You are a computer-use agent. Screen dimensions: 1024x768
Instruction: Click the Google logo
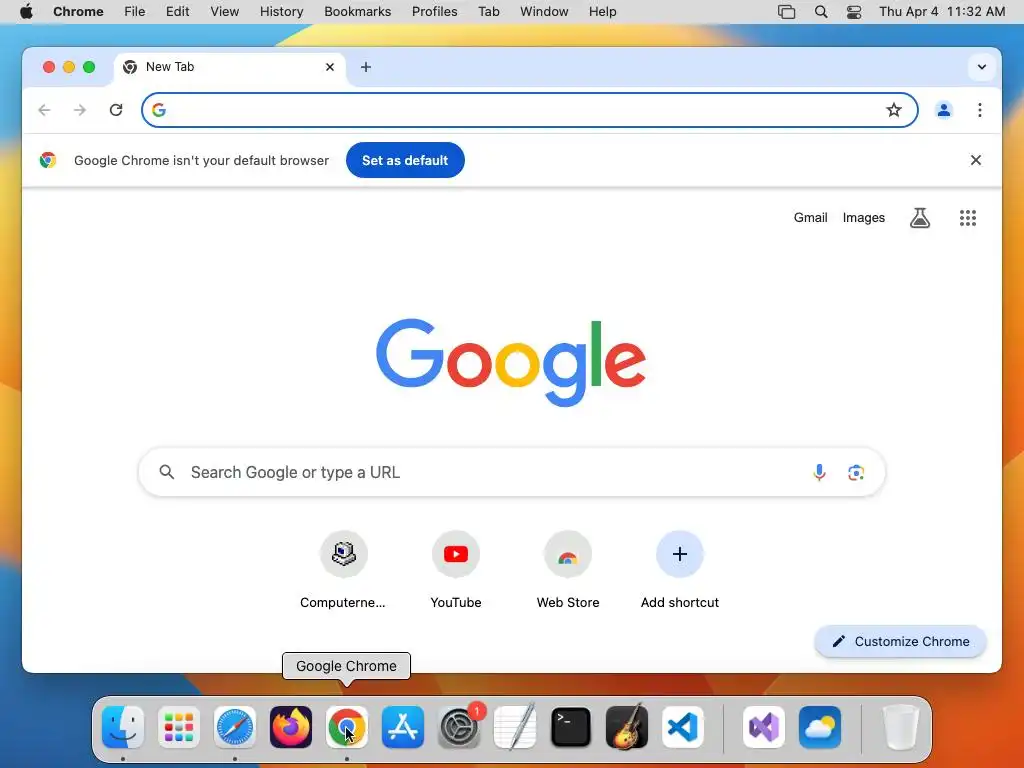tap(511, 362)
